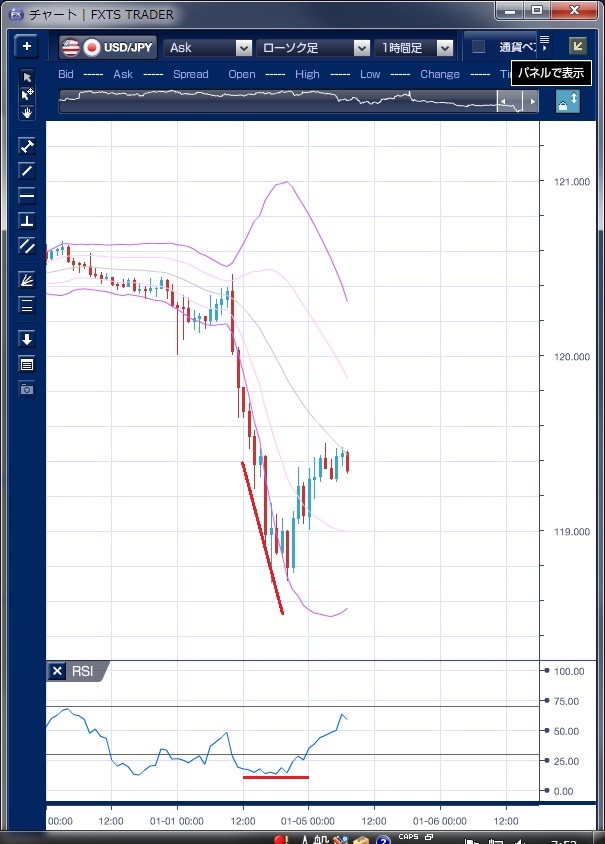
Task: Open the Ask price type dropdown
Action: click(x=243, y=48)
